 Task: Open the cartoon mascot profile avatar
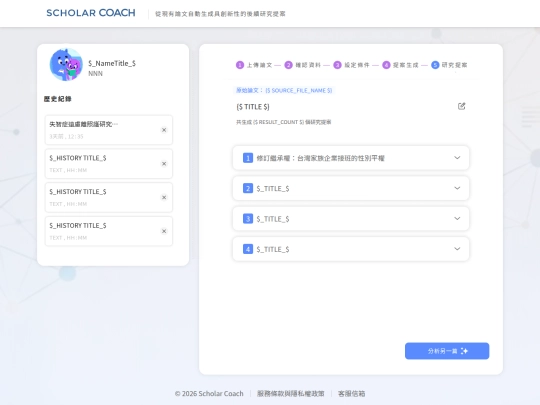66,64
